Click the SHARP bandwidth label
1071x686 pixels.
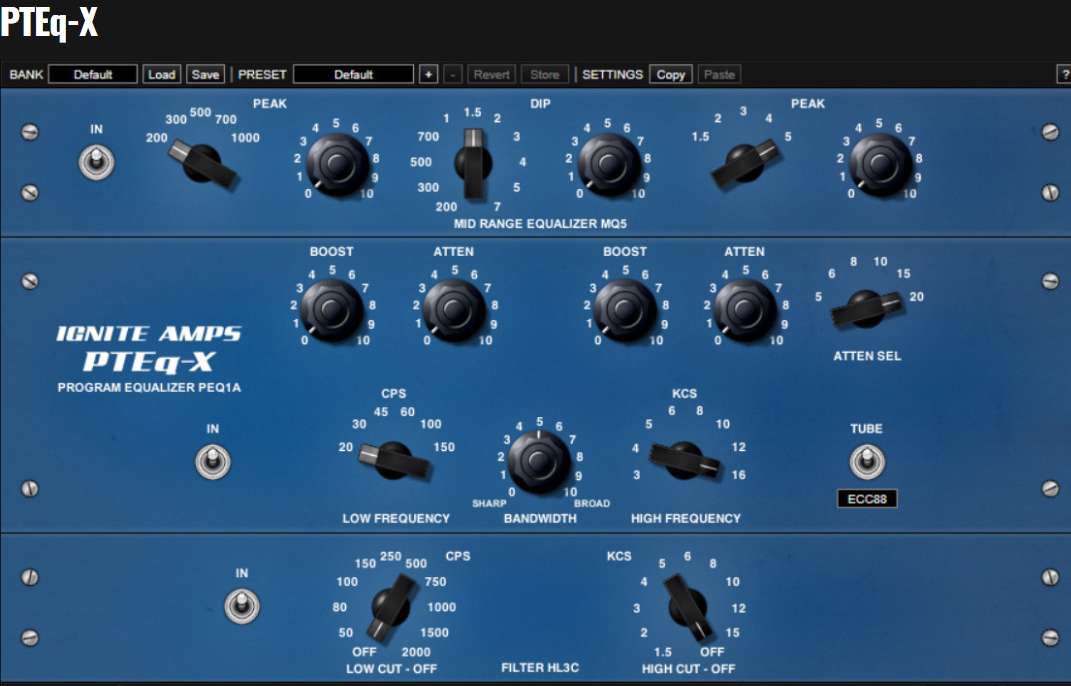coord(489,504)
